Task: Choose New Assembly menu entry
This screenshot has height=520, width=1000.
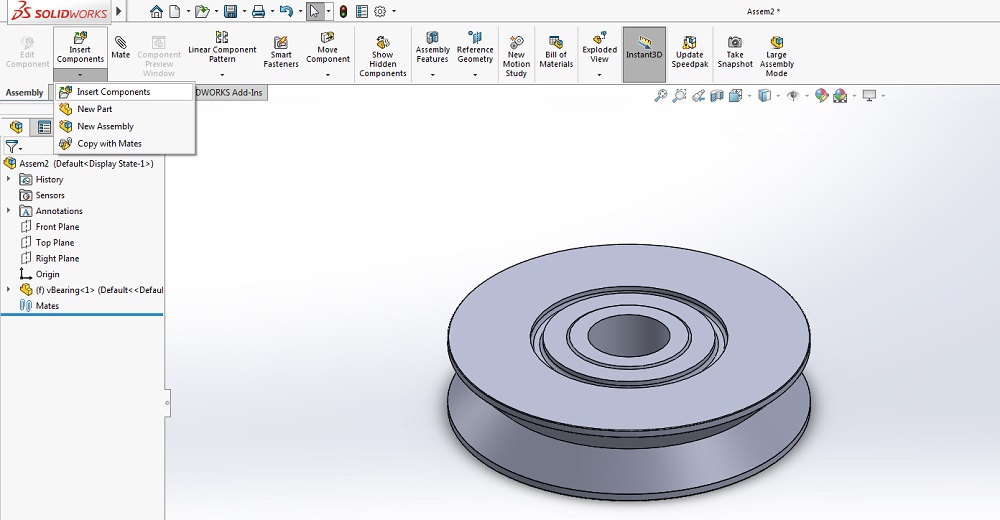Action: [x=124, y=126]
